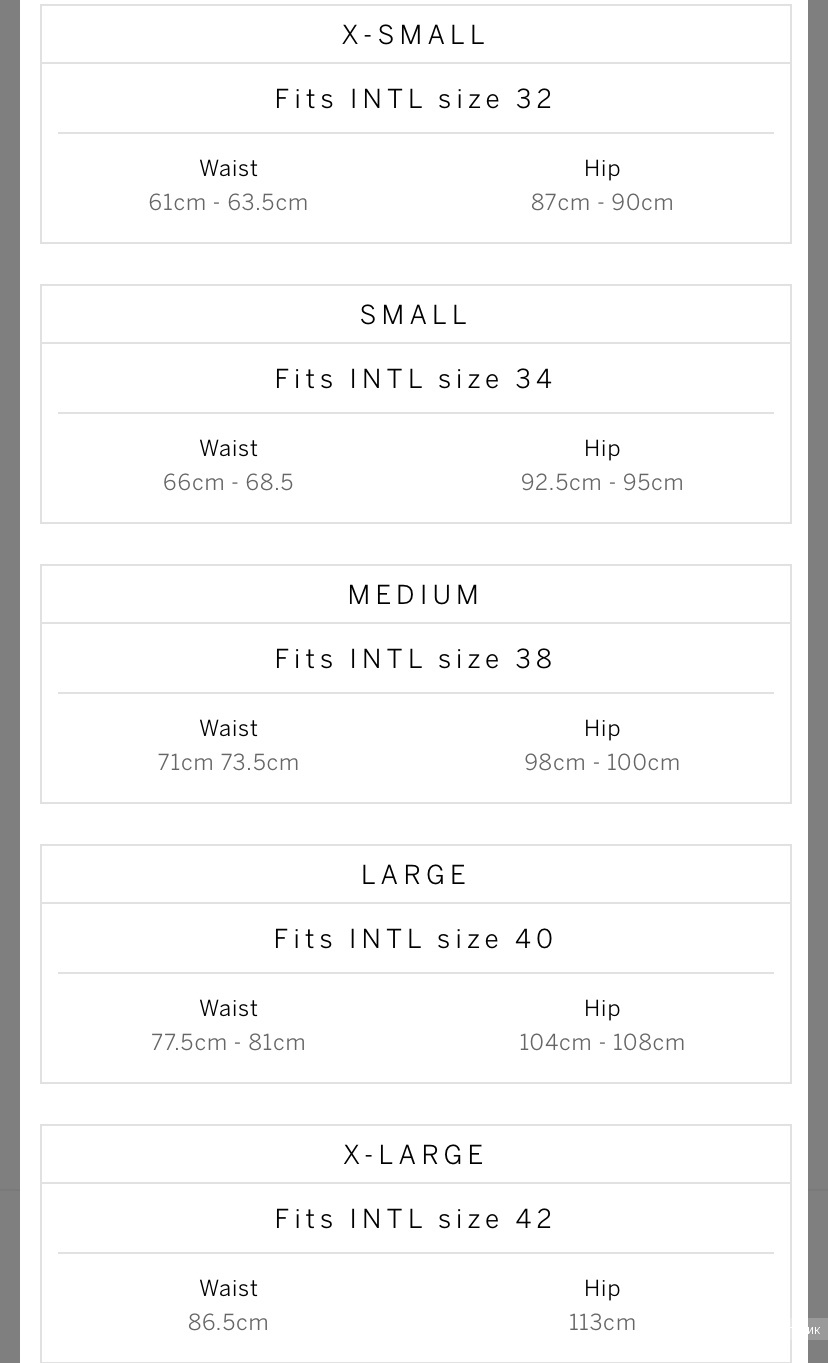
Task: Click Fits INTL size 40 row
Action: coord(415,939)
